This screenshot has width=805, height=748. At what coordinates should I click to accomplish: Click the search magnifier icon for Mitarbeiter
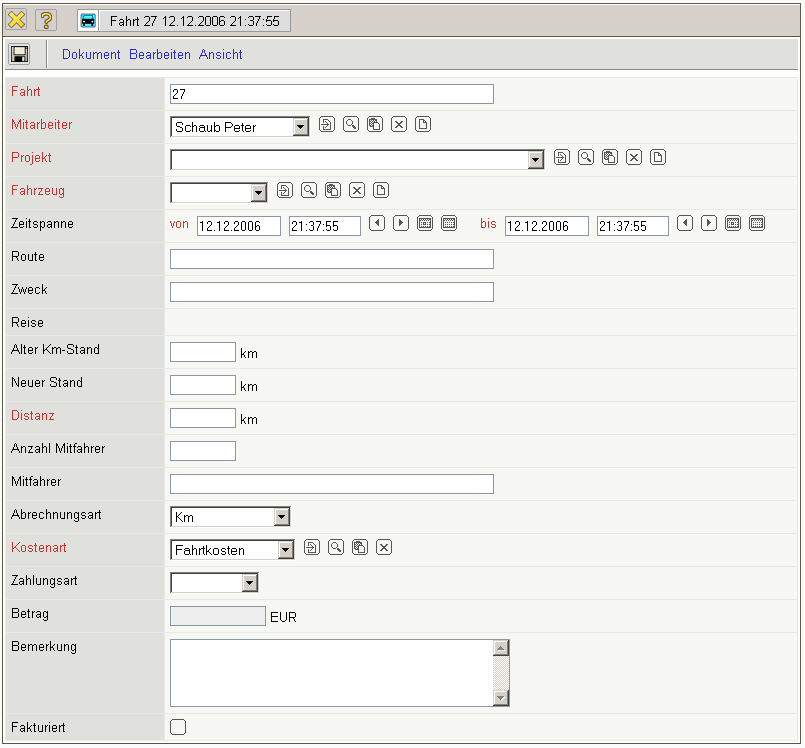coord(351,125)
